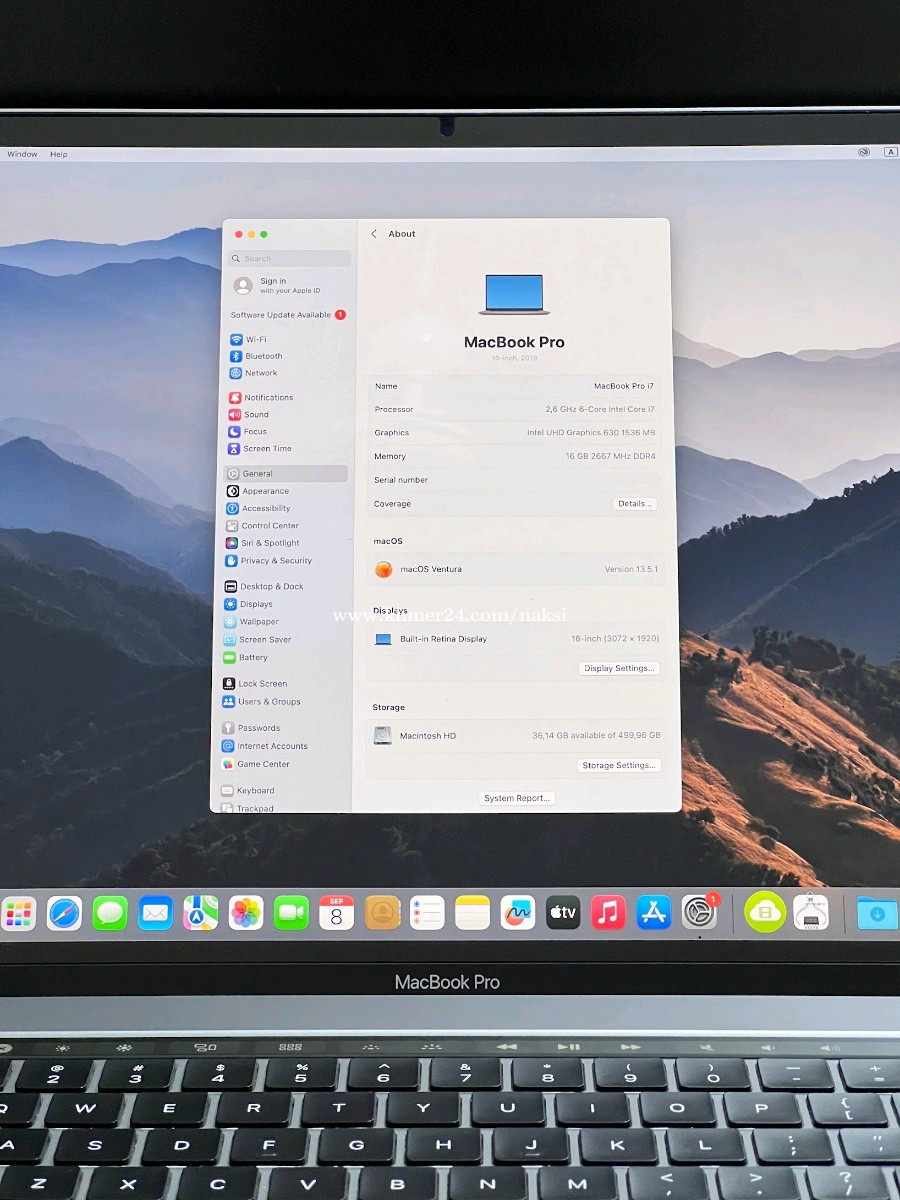Open Calendar from the Dock

coord(336,912)
